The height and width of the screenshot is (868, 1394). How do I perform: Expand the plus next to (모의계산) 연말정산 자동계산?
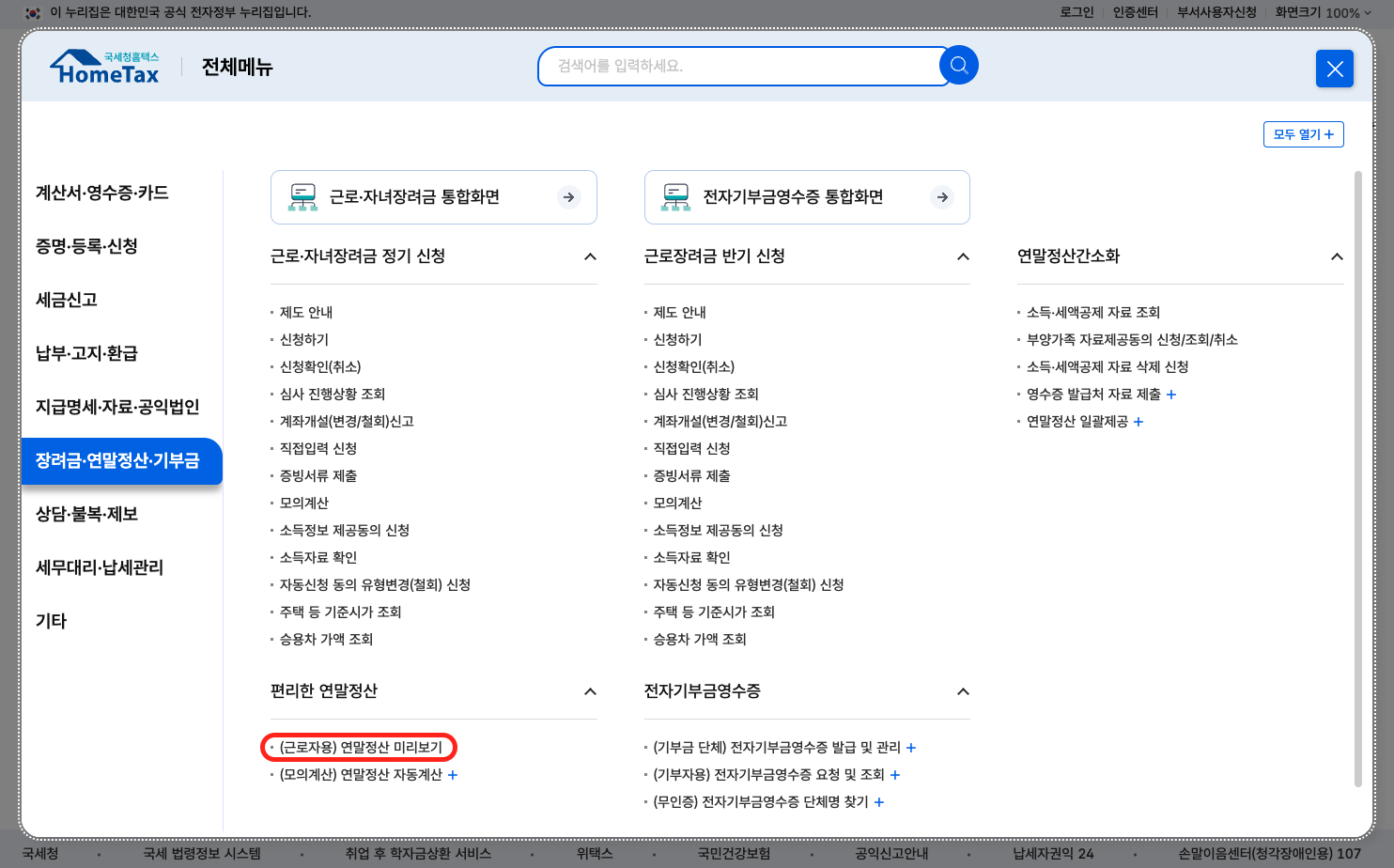[x=452, y=774]
